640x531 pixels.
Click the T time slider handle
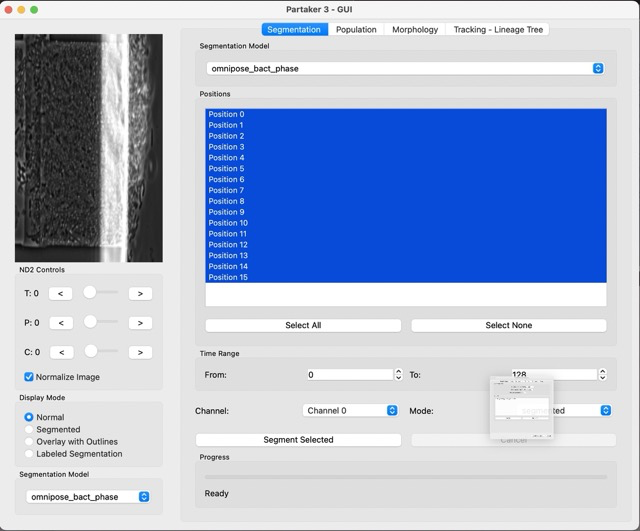pyautogui.click(x=90, y=292)
